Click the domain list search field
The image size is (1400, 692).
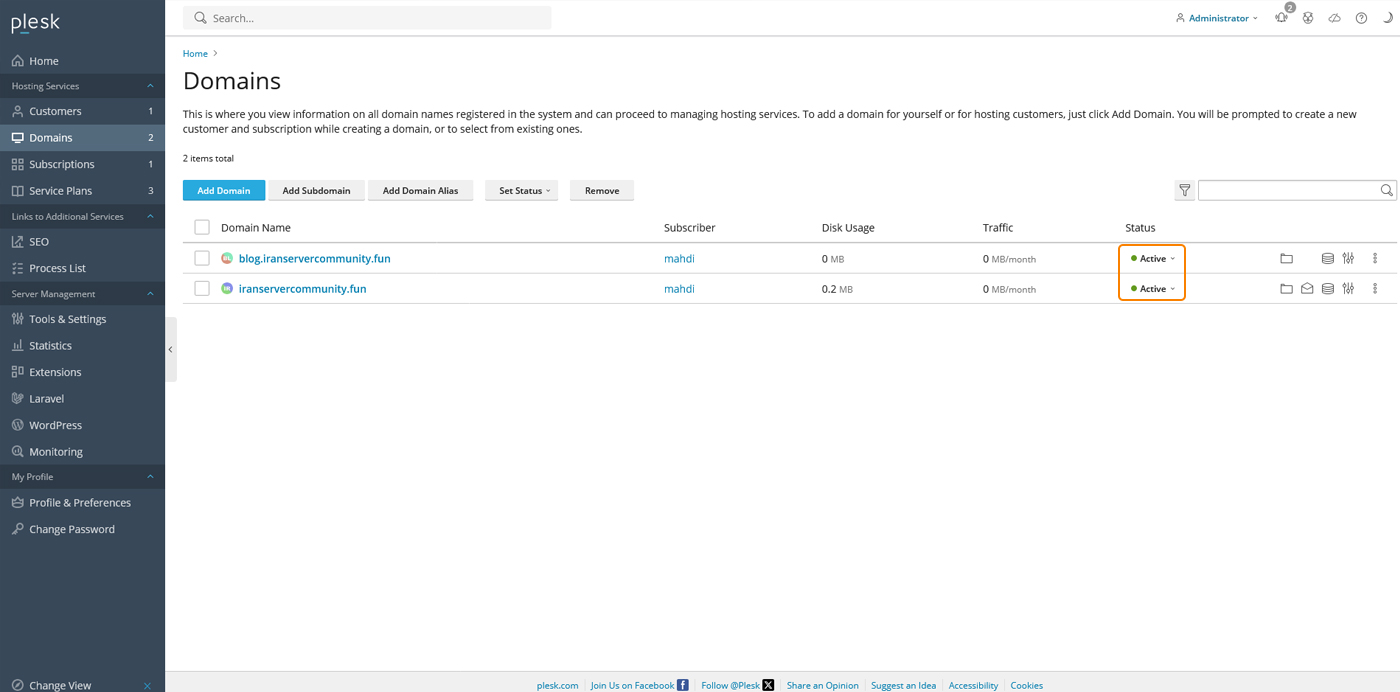click(1288, 190)
